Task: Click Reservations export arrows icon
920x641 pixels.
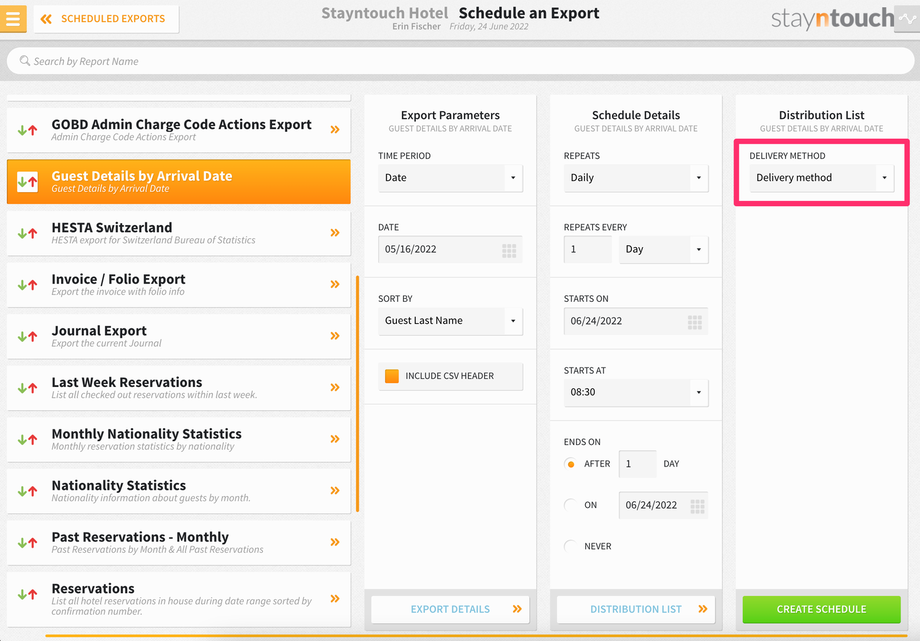Action: tap(28, 595)
